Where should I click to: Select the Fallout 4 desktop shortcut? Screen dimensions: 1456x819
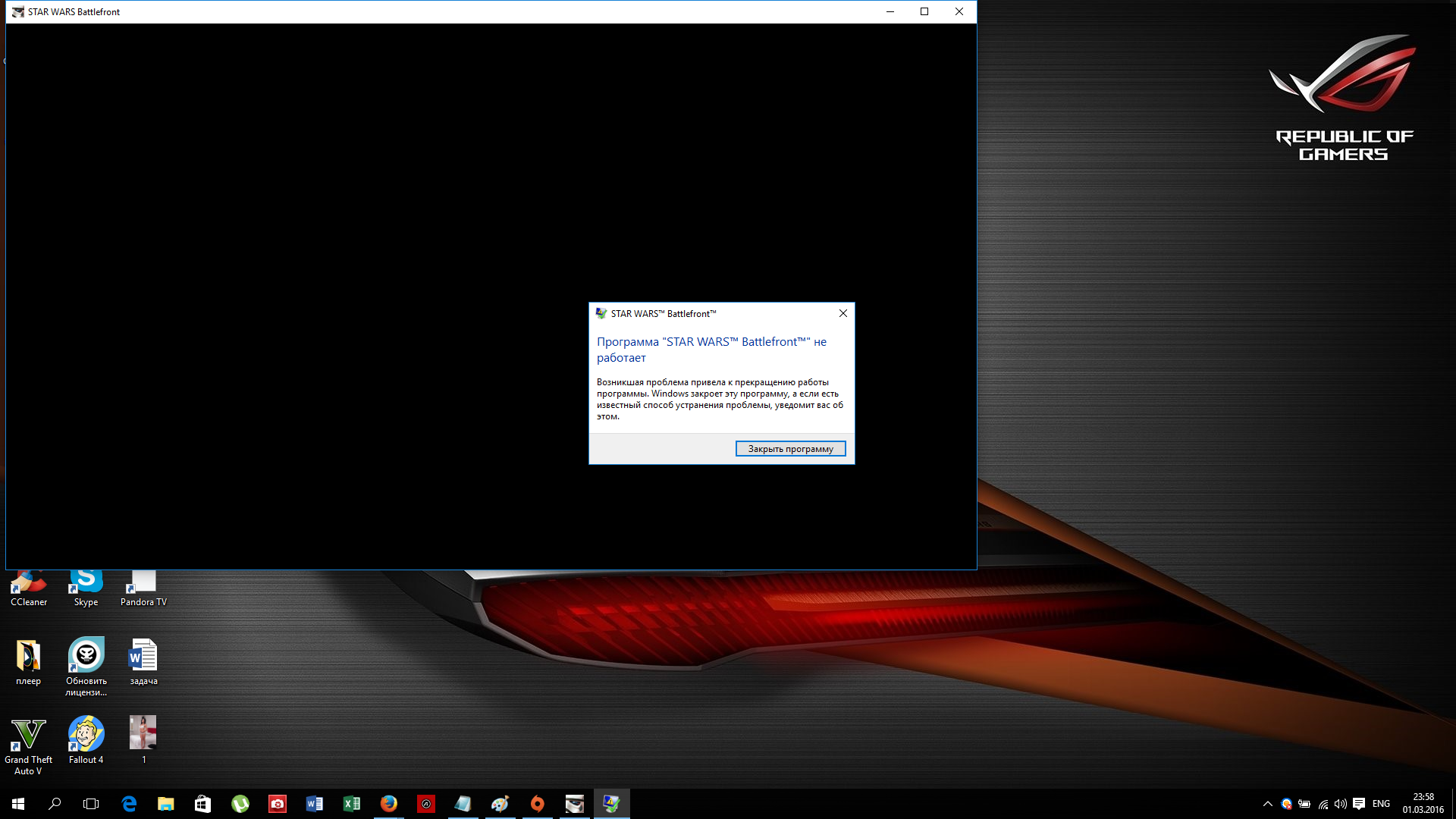(86, 741)
